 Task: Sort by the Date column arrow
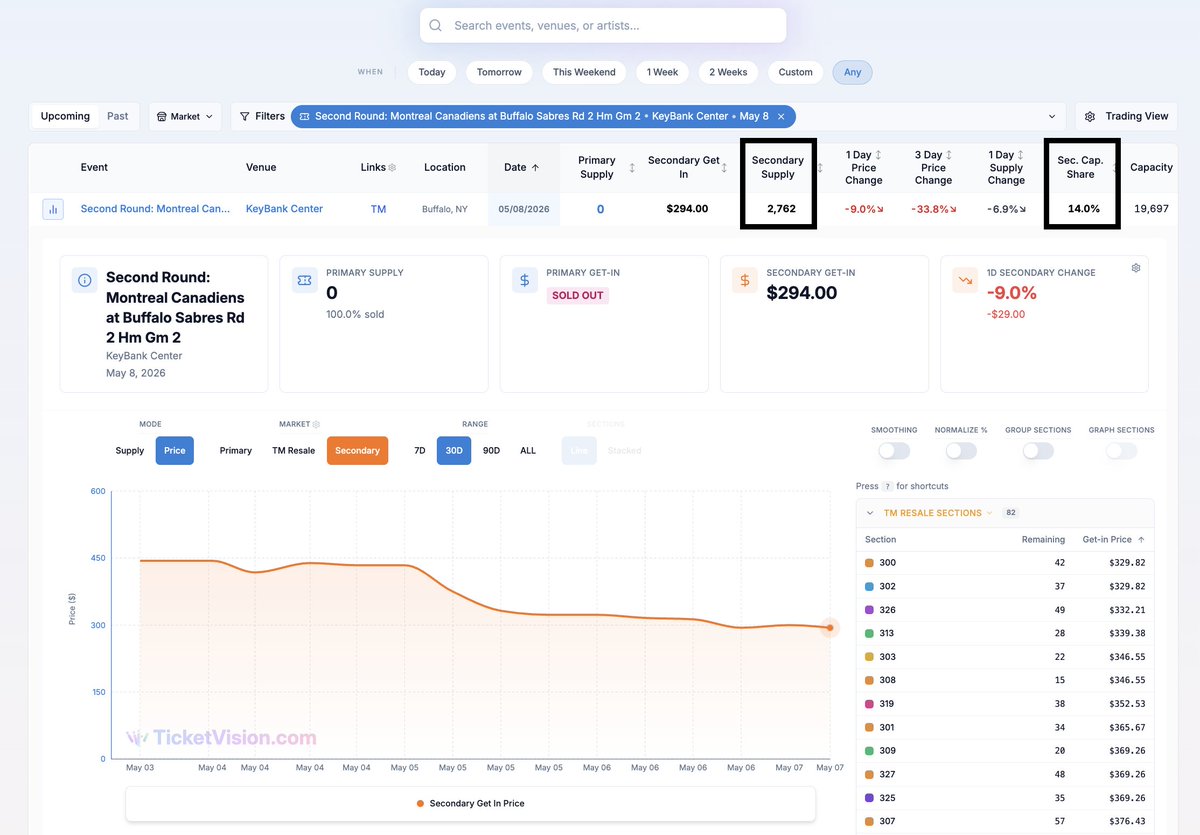[535, 167]
